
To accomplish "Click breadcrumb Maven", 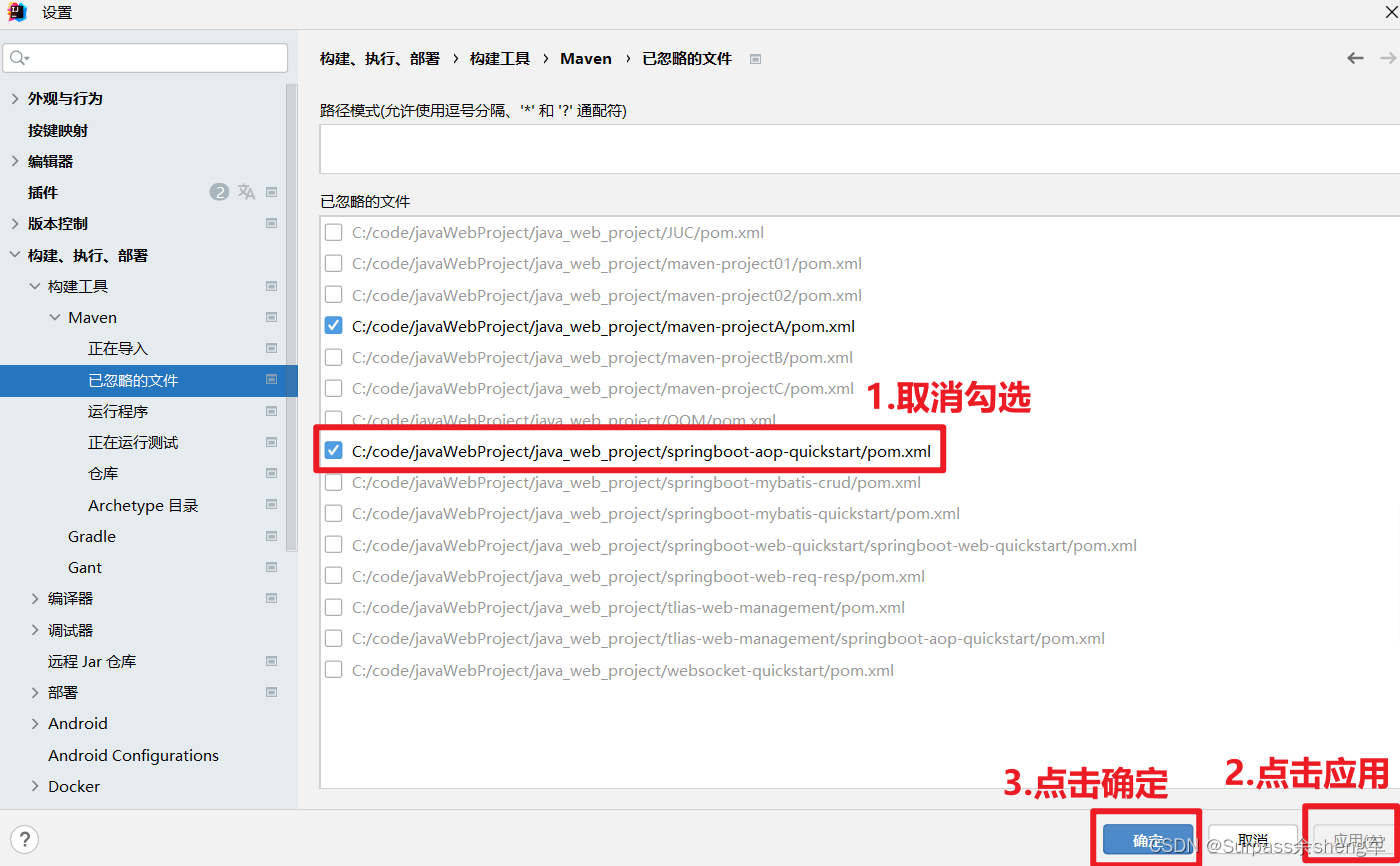I will (586, 59).
